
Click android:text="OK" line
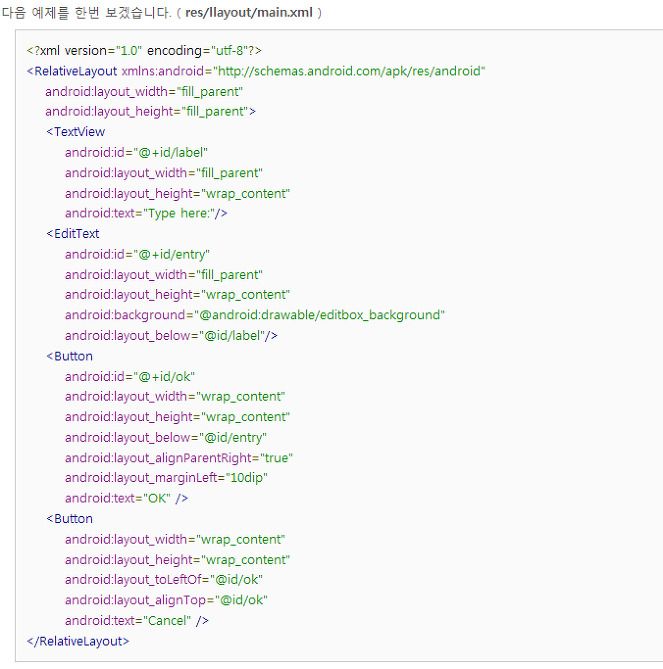(x=126, y=498)
